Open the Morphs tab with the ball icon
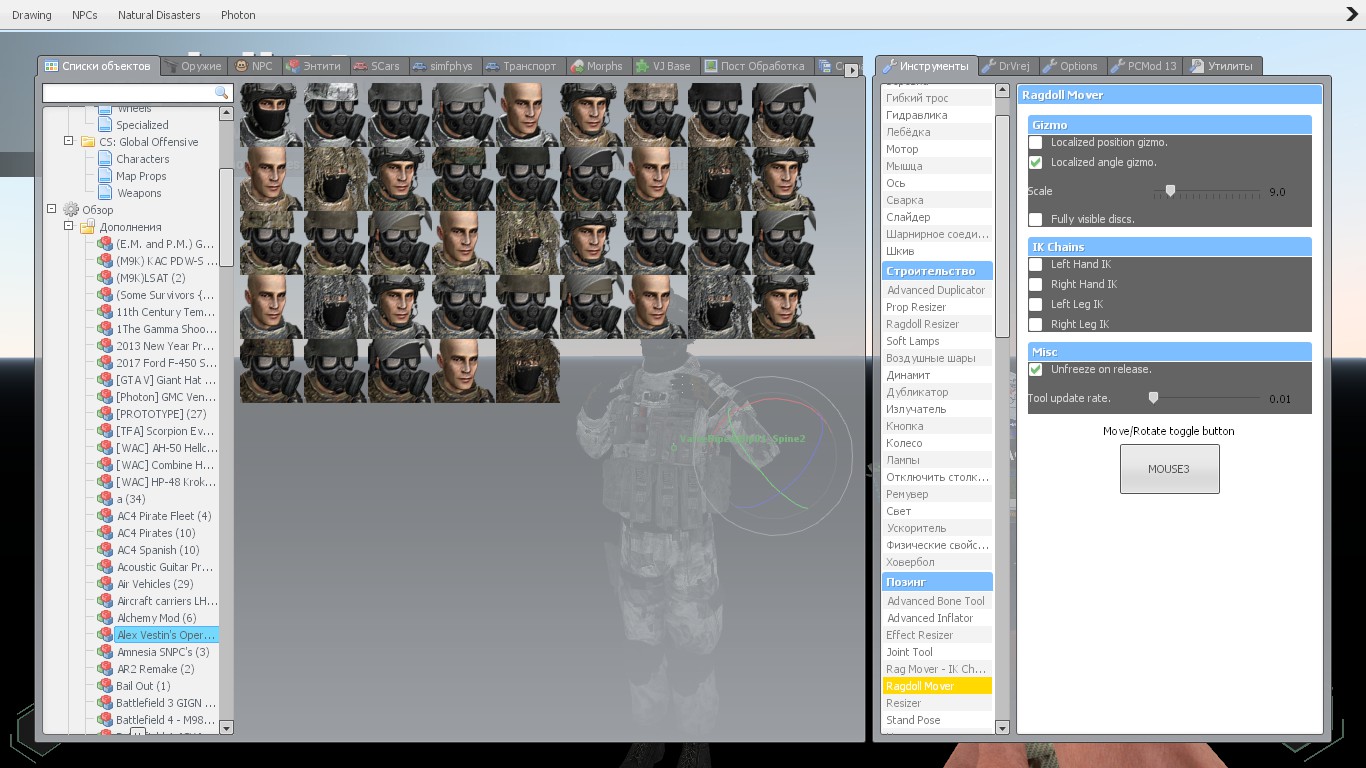Image resolution: width=1366 pixels, height=768 pixels. pyautogui.click(x=596, y=66)
